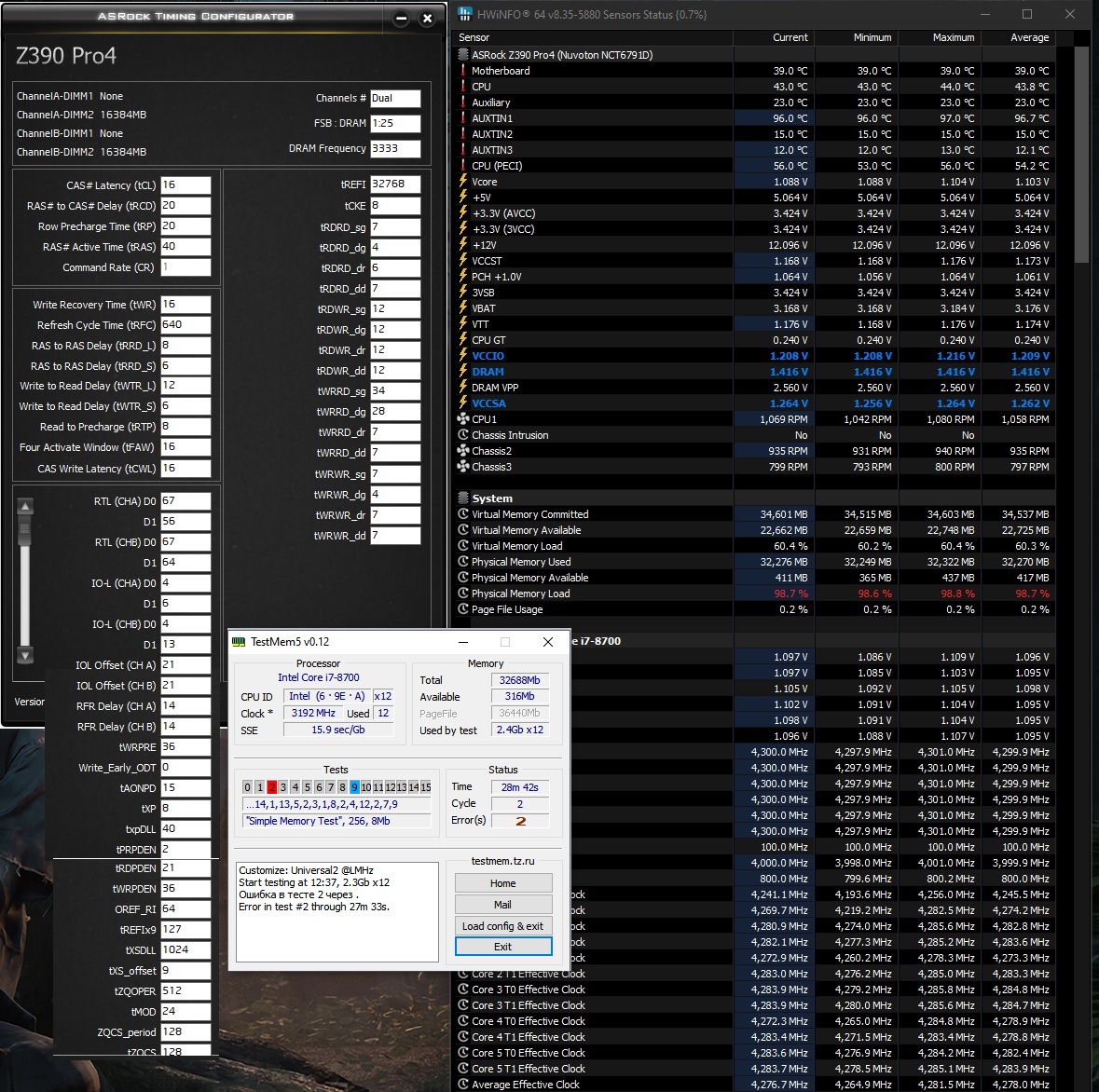1099x1092 pixels.
Task: Click TestMem5 Time value 28m 42s
Action: pyautogui.click(x=520, y=787)
